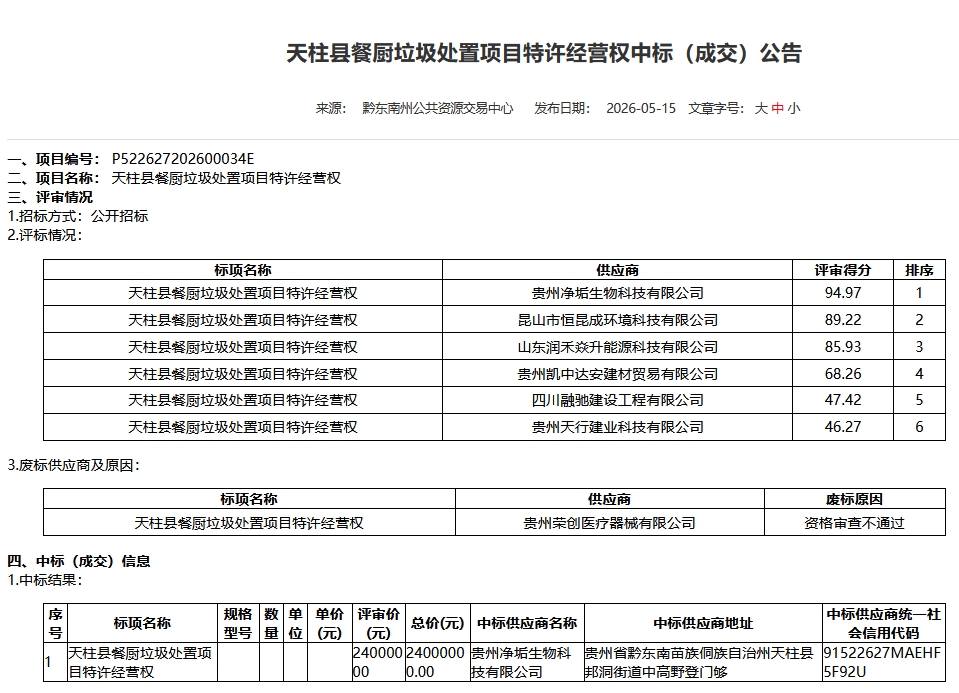
Task: Click the score 89.22
Action: tap(843, 320)
